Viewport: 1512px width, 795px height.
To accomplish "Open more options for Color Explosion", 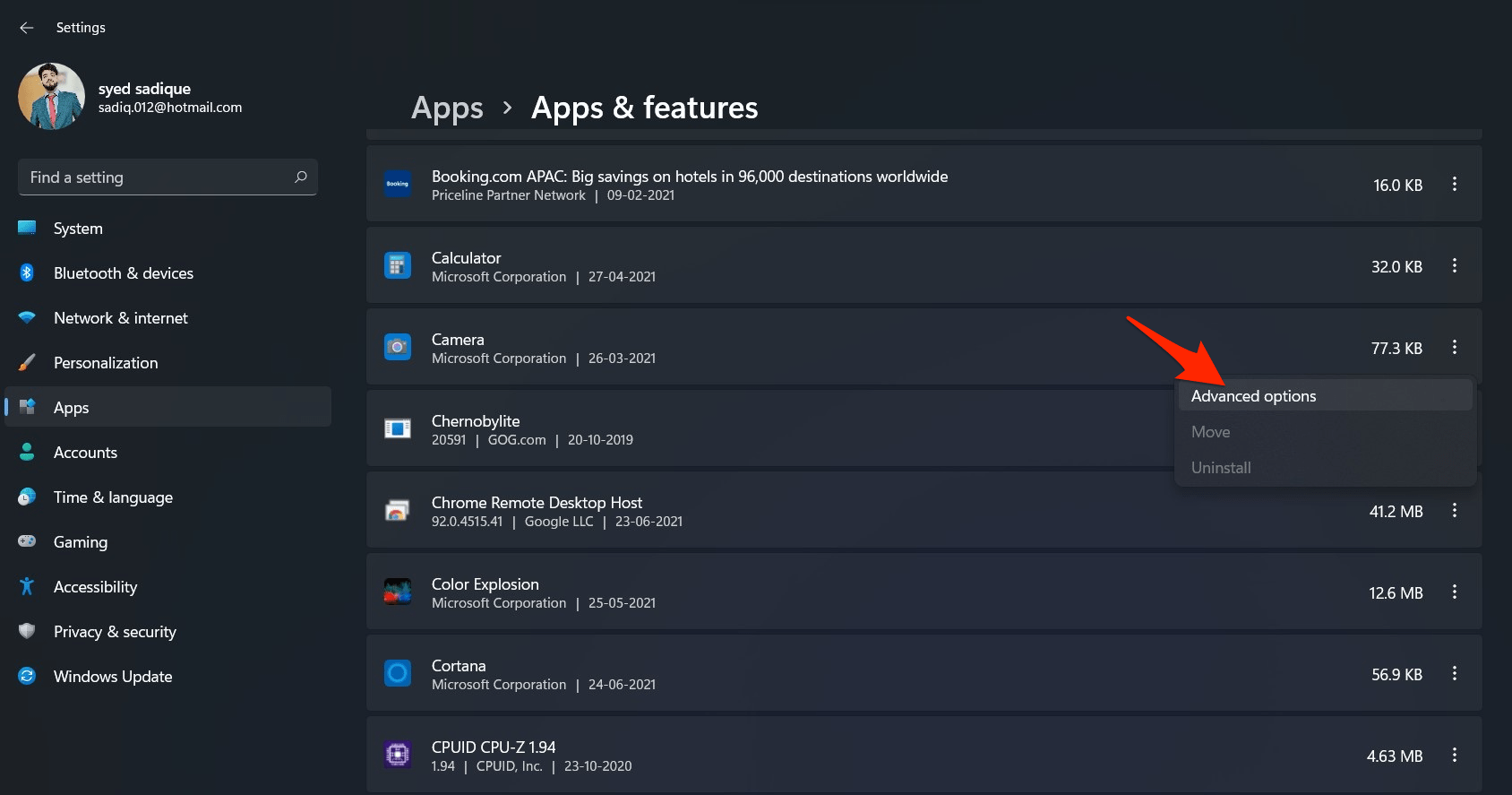I will point(1455,592).
